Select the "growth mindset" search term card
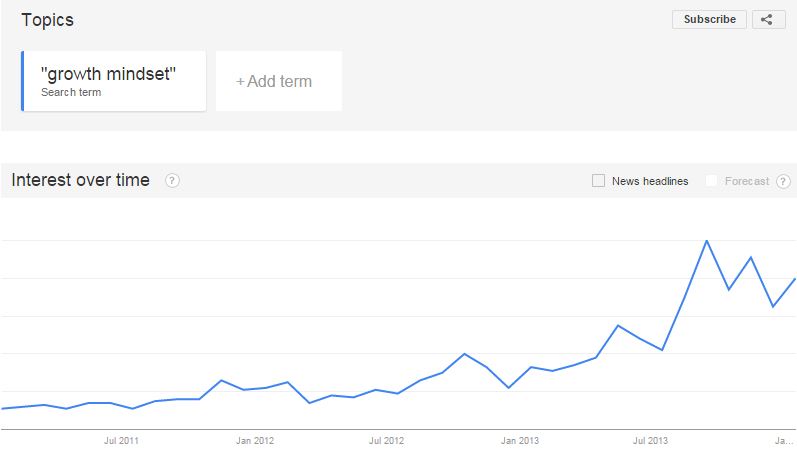This screenshot has width=797, height=459. tap(113, 81)
